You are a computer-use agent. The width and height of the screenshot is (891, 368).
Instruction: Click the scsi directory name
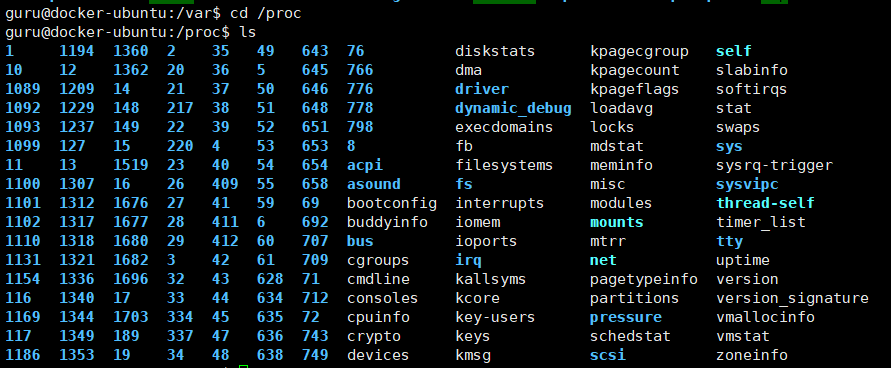[608, 356]
